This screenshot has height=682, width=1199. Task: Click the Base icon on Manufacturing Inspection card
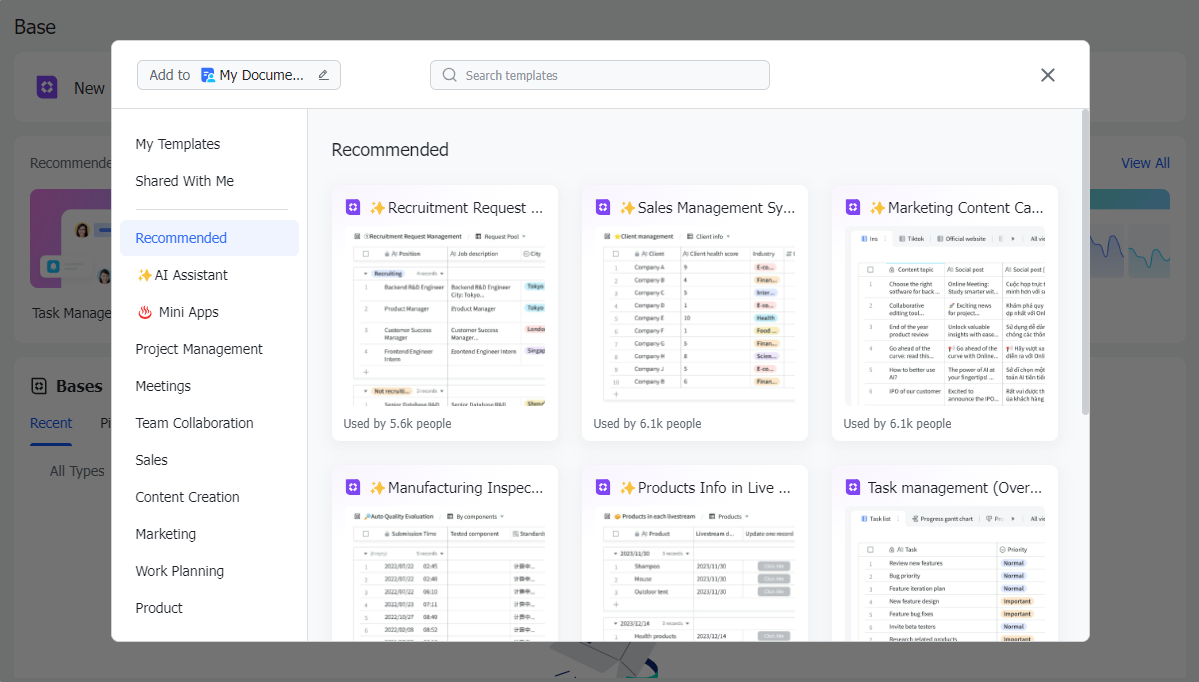click(x=353, y=487)
